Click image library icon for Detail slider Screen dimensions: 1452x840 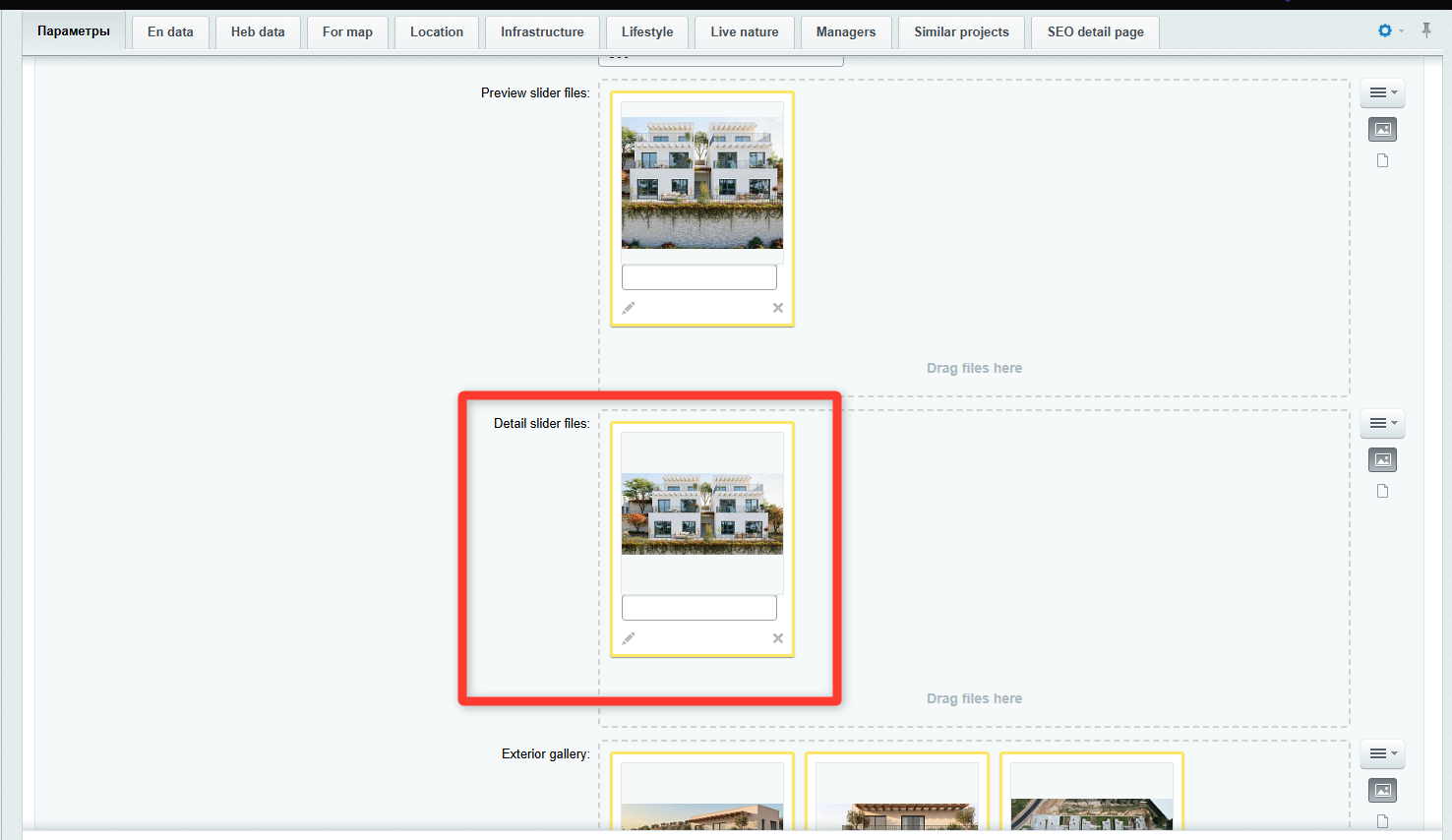[x=1382, y=459]
